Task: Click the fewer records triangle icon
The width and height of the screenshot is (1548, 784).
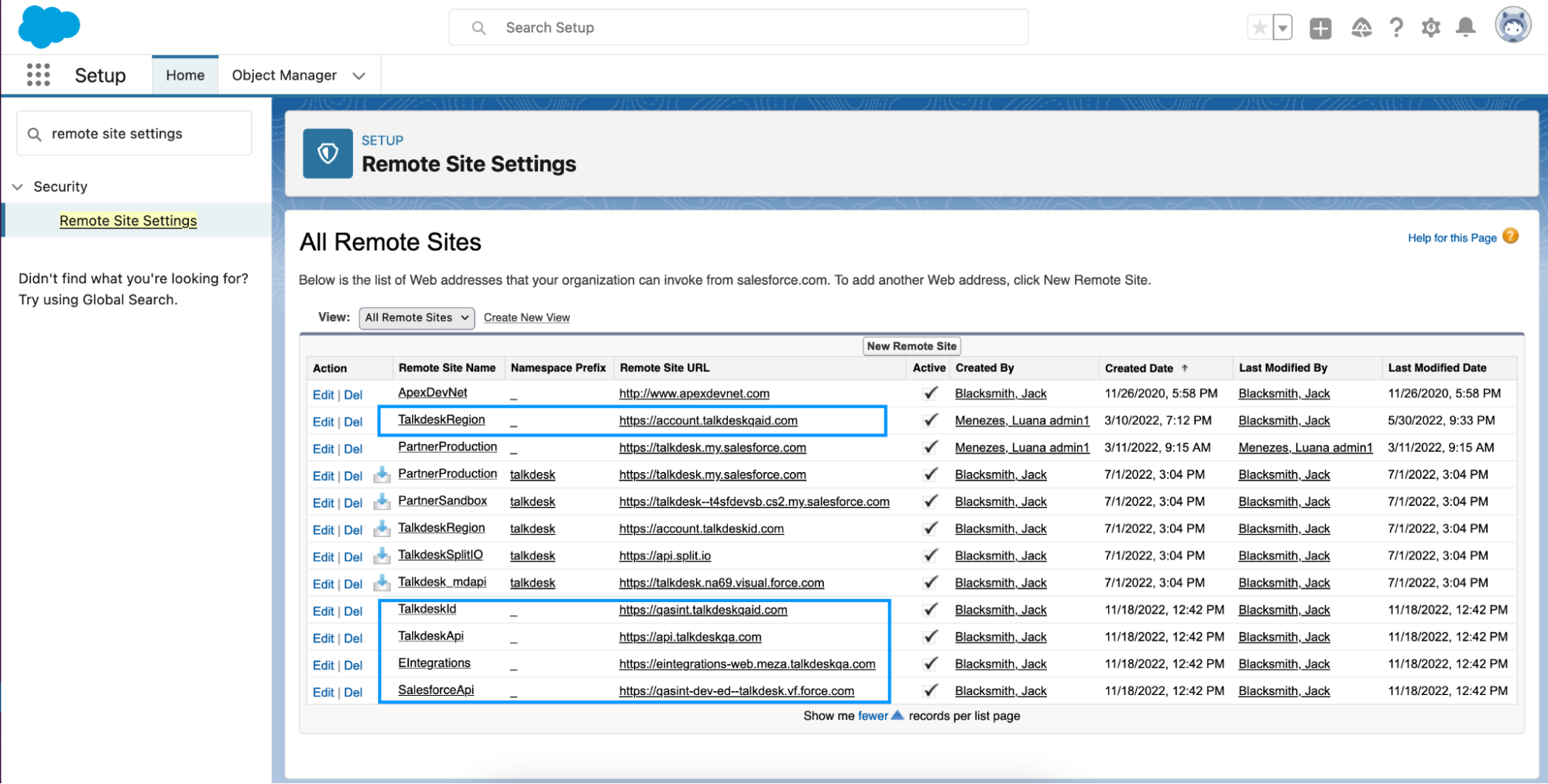Action: coord(898,715)
